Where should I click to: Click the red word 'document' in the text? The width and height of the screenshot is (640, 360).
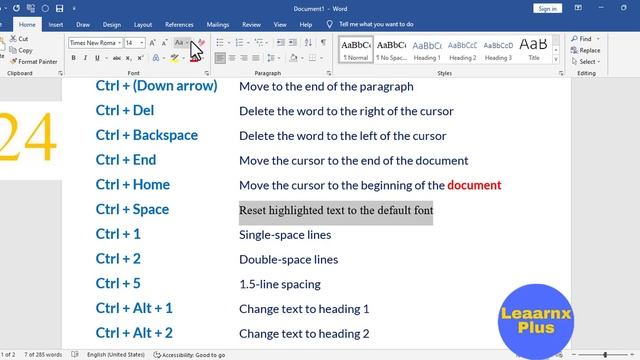click(x=474, y=185)
